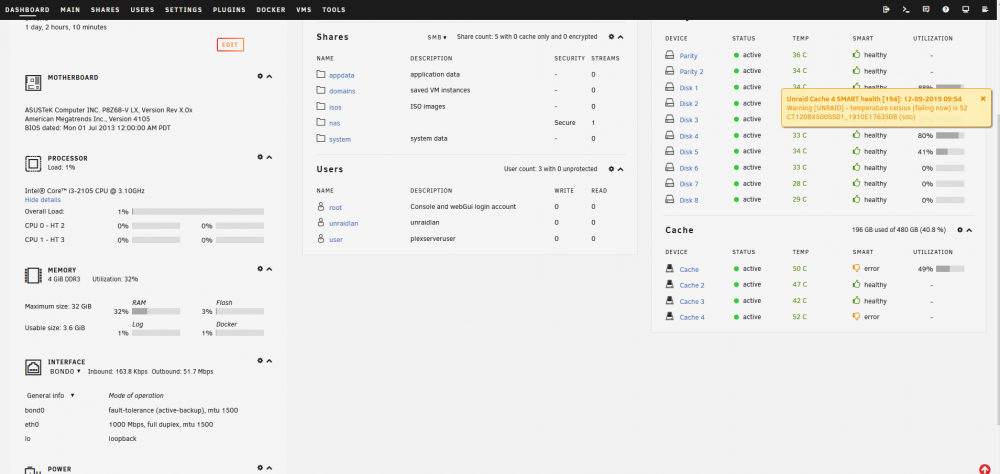Click the Cache 2 SSD device icon
This screenshot has height=474, width=1000.
(670, 285)
